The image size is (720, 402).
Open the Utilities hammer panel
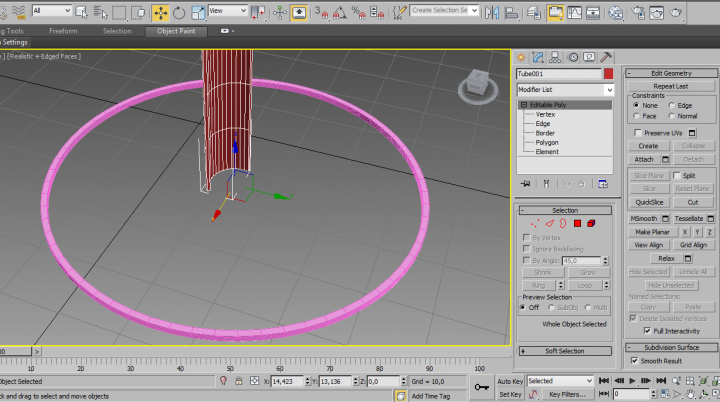click(x=606, y=57)
